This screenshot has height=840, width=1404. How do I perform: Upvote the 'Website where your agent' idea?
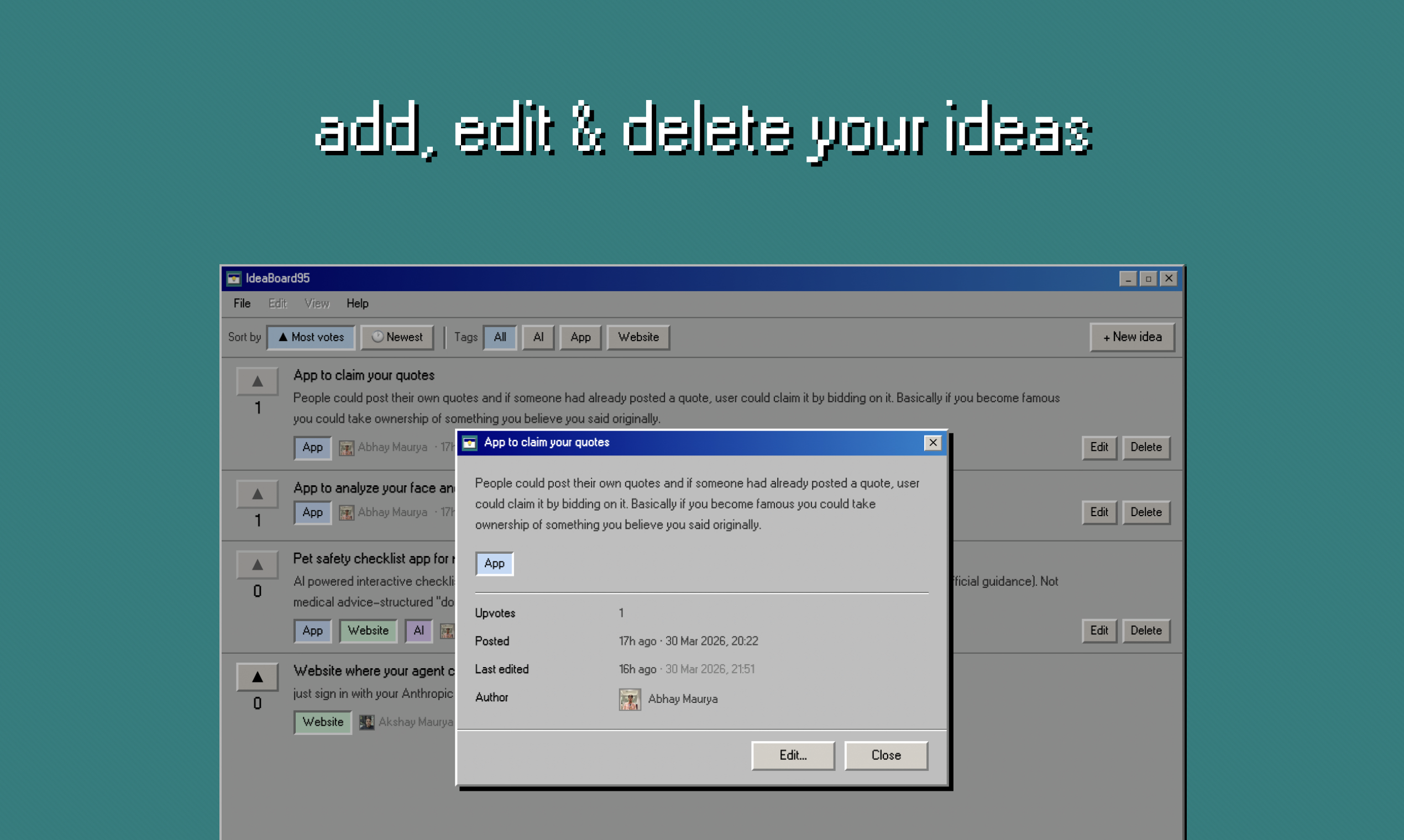[257, 676]
